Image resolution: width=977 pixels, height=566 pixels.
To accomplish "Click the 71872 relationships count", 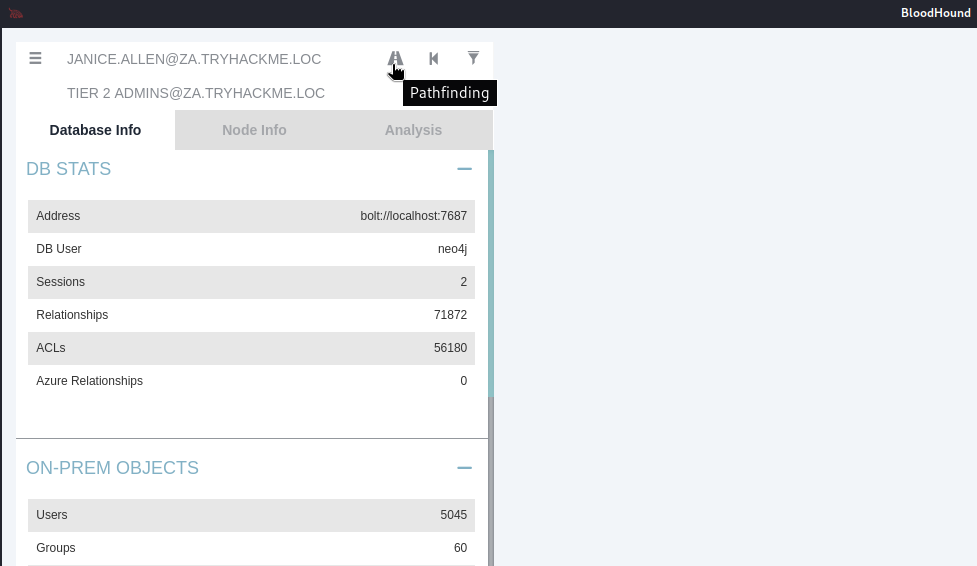I will (450, 315).
